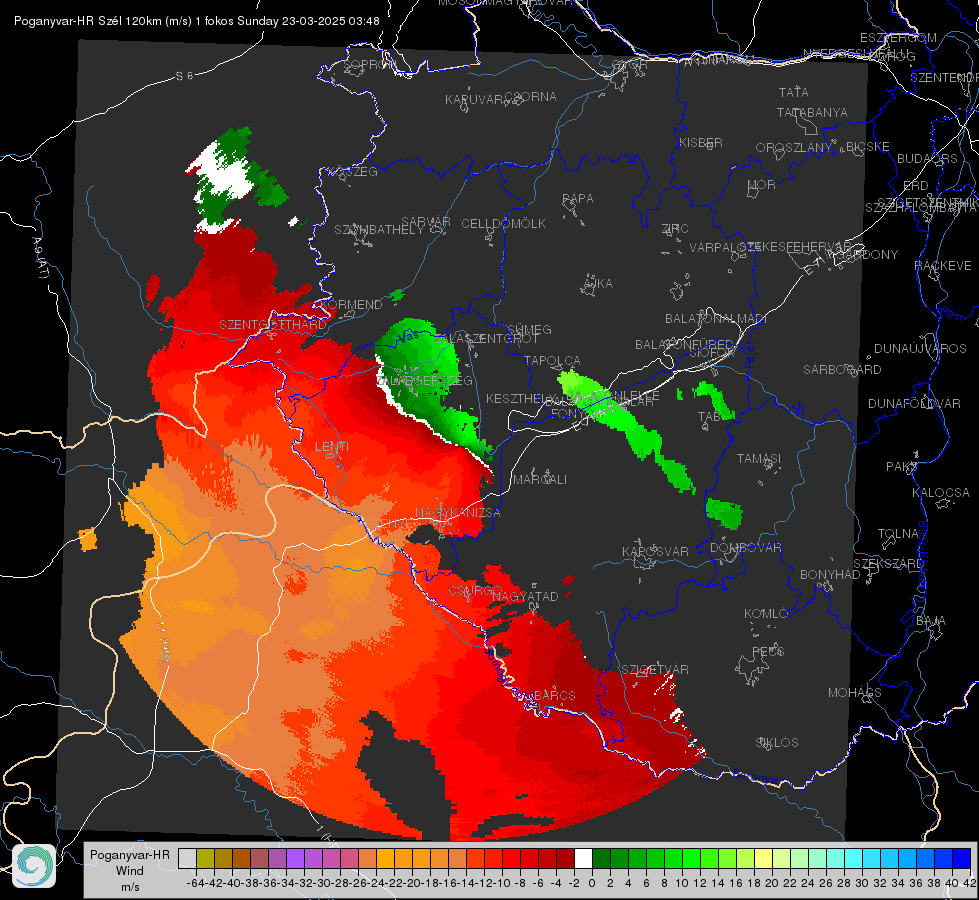
Task: Click the 'Poganyvar-HR' label in the legend
Action: (130, 855)
